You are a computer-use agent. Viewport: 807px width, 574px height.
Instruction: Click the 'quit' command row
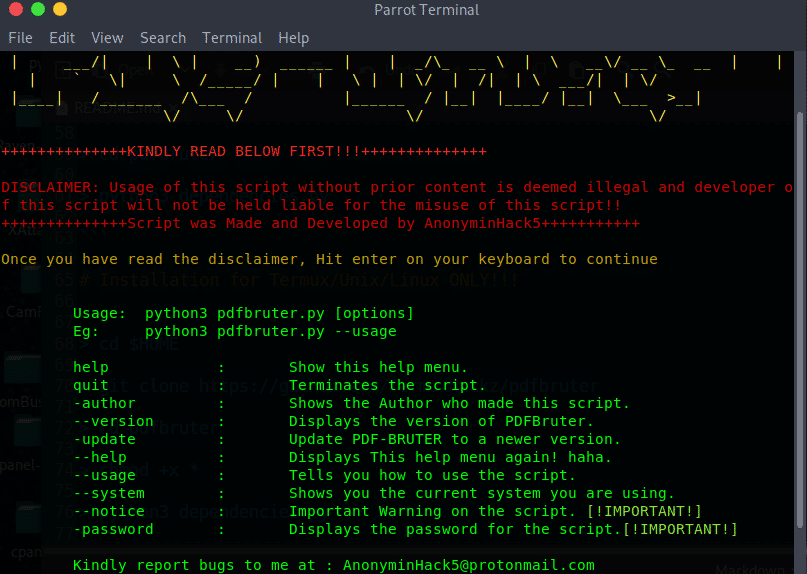279,386
